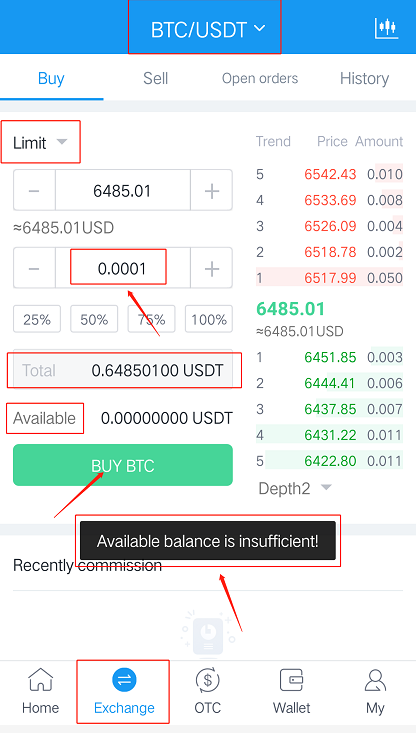Switch to the Open orders tab
The height and width of the screenshot is (733, 416).
click(x=260, y=78)
